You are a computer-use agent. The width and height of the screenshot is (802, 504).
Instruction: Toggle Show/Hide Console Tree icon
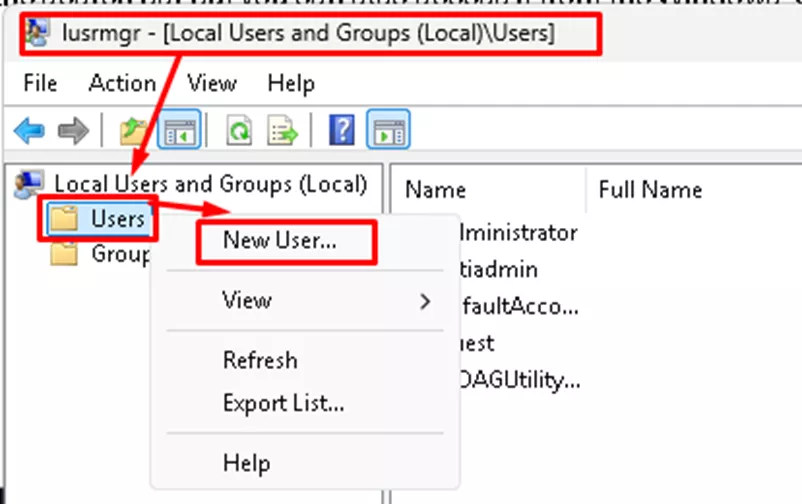pos(179,129)
